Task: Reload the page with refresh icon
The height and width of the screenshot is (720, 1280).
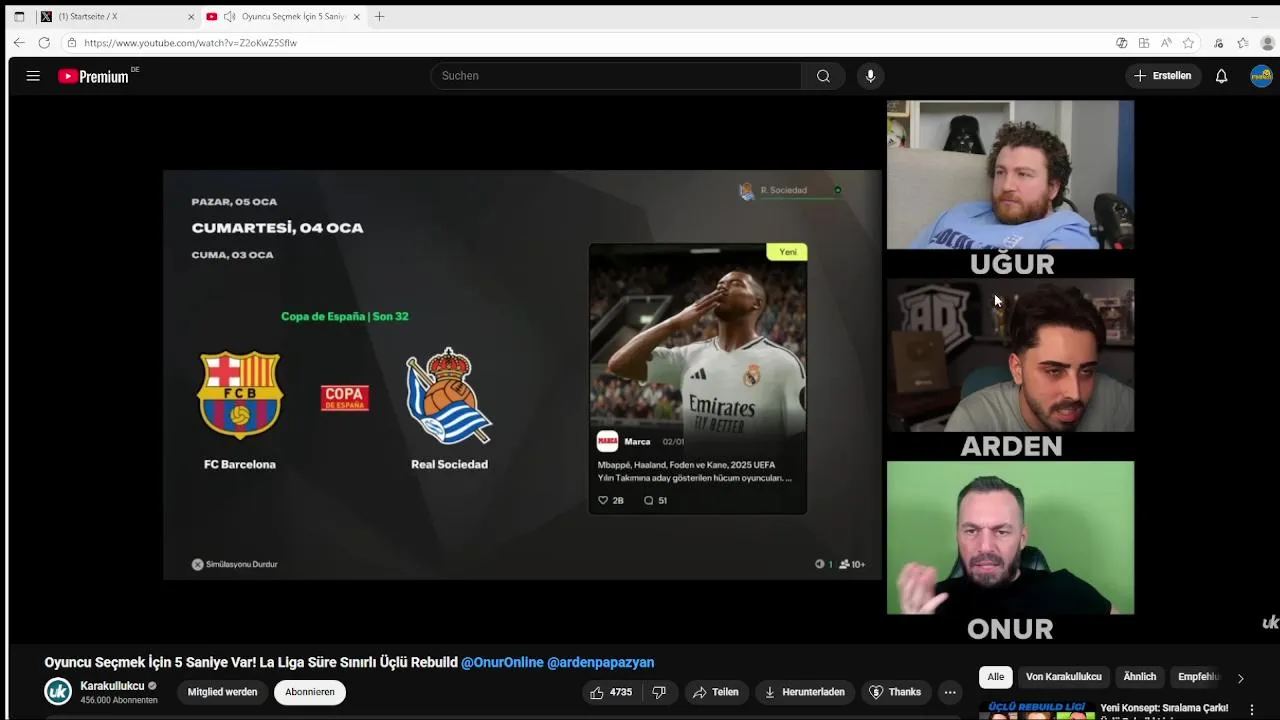Action: pyautogui.click(x=44, y=43)
